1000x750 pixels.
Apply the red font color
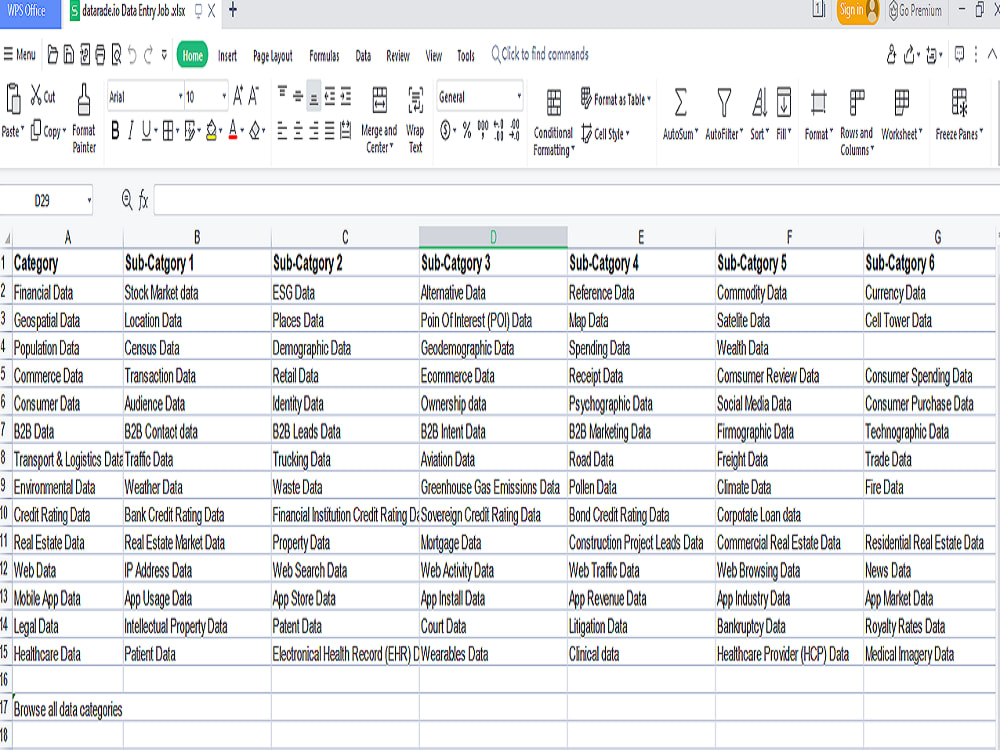pyautogui.click(x=233, y=131)
